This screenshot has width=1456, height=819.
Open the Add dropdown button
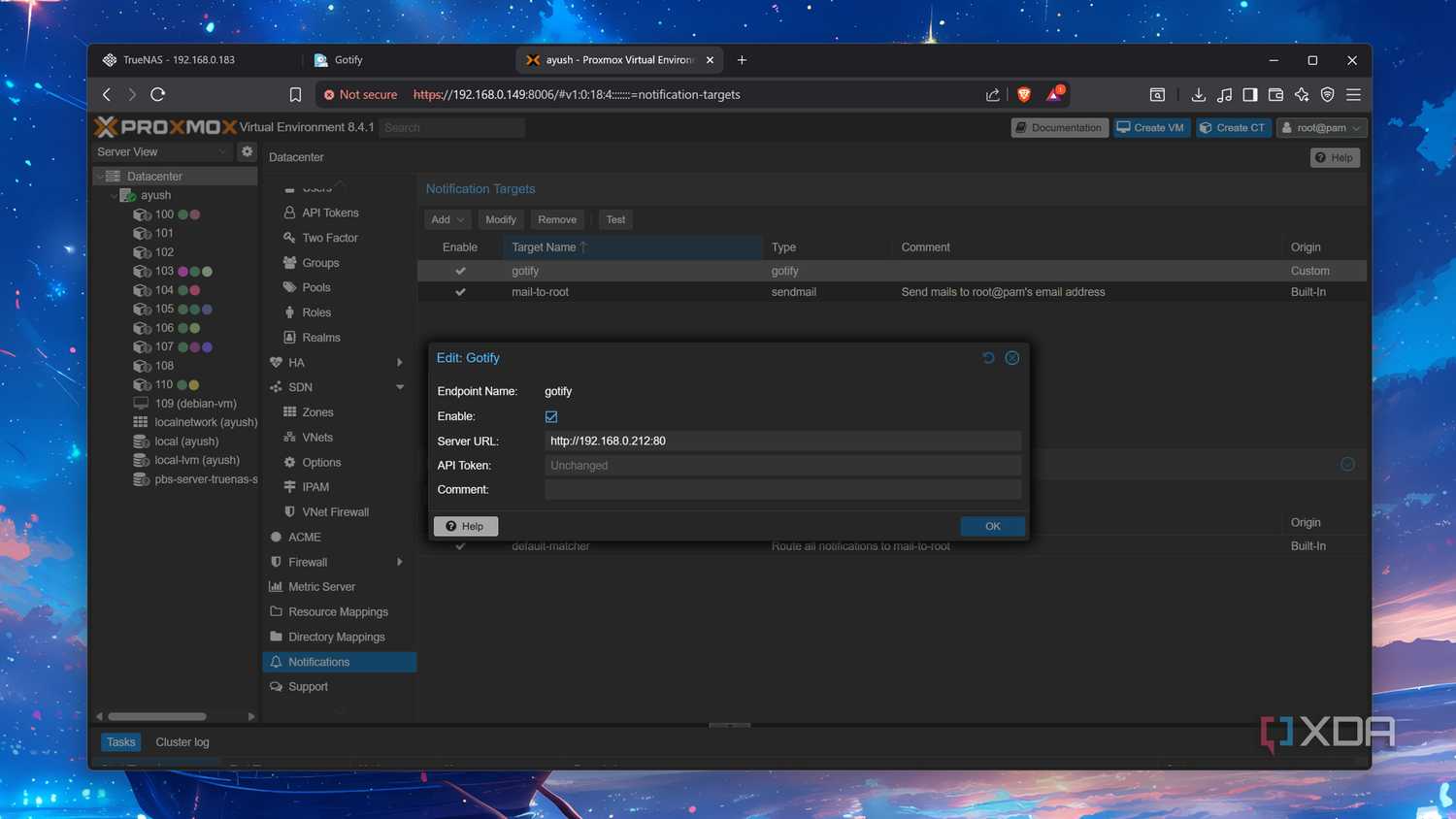447,219
